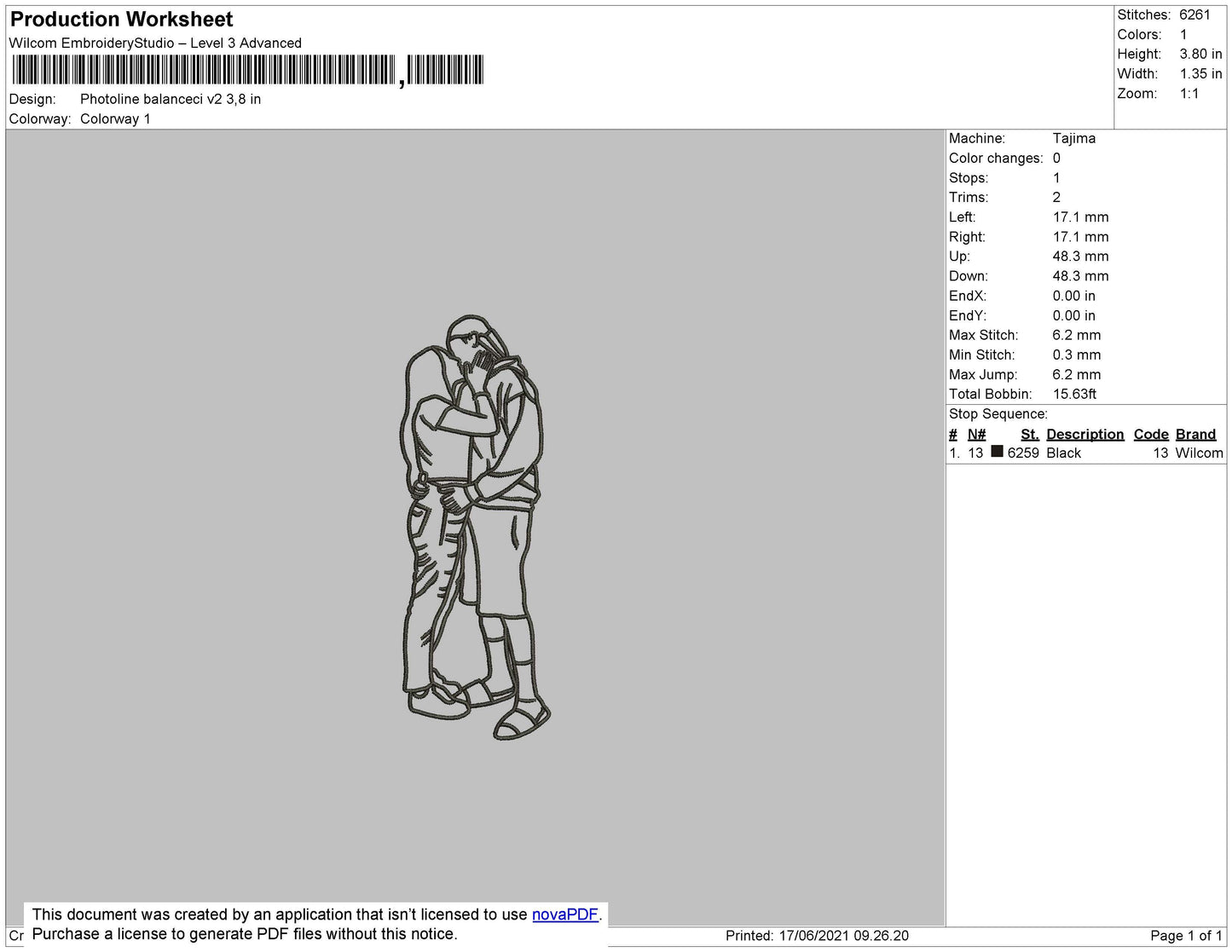Screen dimensions: 1232x952
Task: Click the 'Stop Sequence:' heading
Action: 998,413
